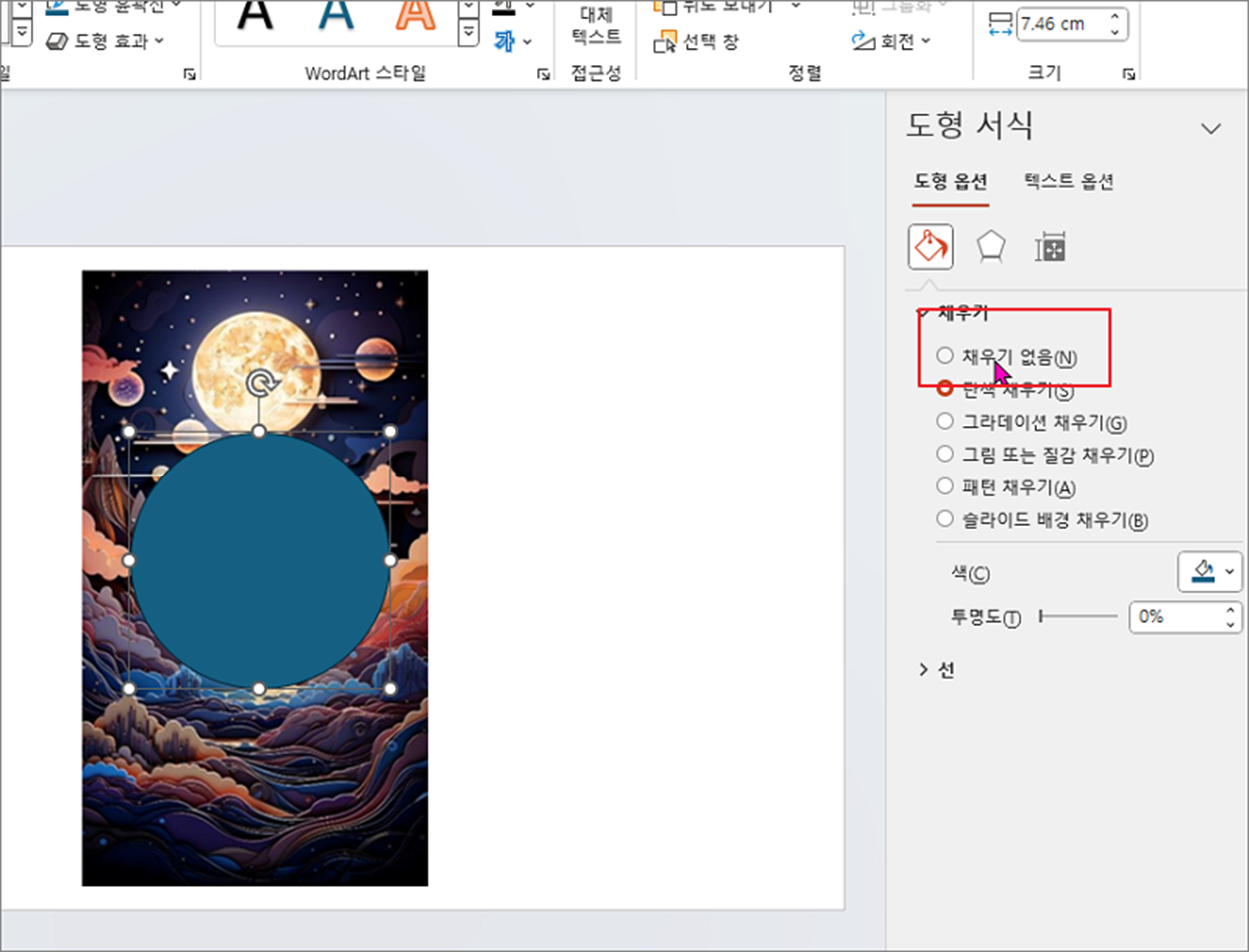This screenshot has height=952, width=1249.
Task: Select the 채우기 없음 radio button
Action: (x=944, y=356)
